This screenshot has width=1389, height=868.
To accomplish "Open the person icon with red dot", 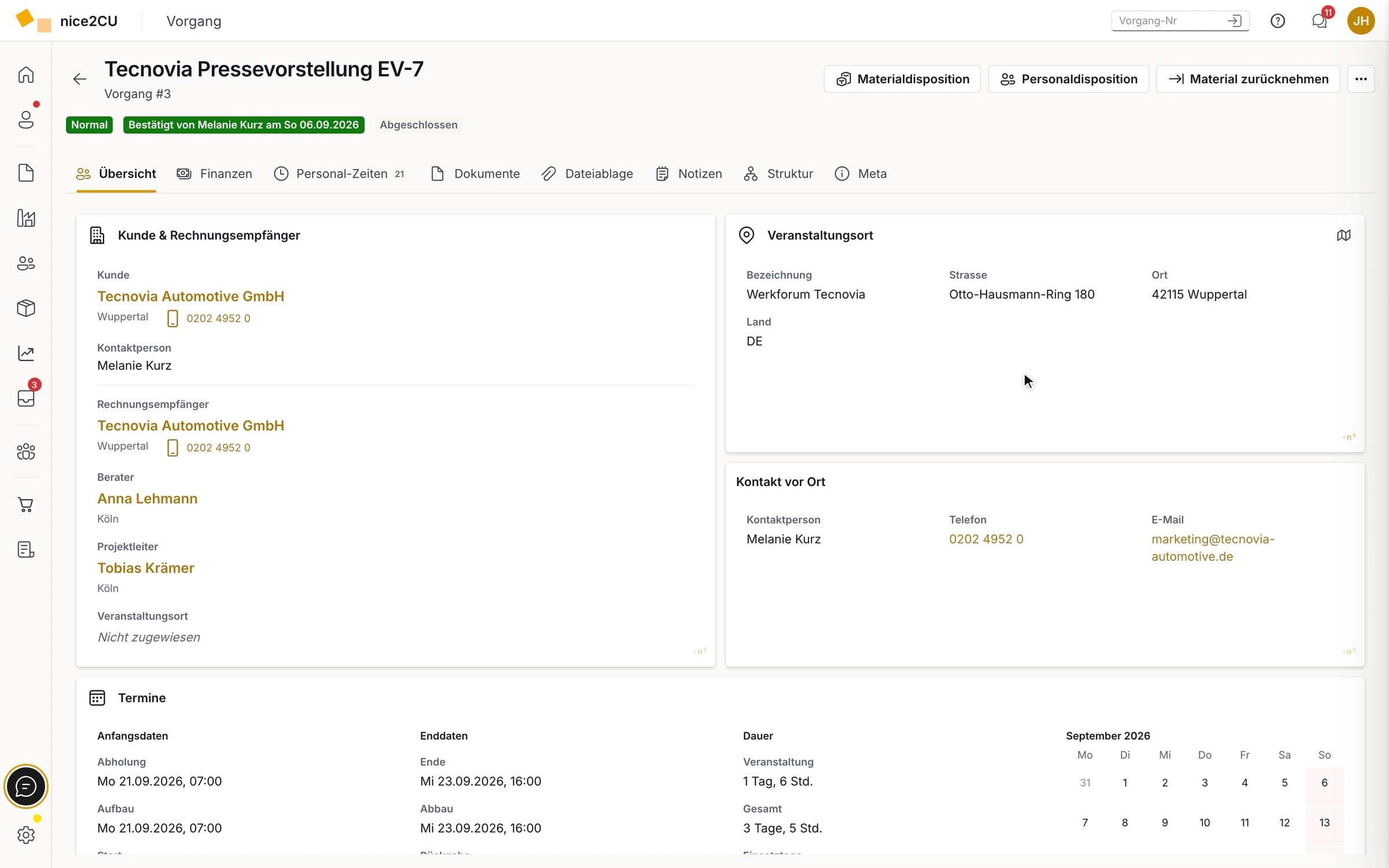I will pos(26,120).
